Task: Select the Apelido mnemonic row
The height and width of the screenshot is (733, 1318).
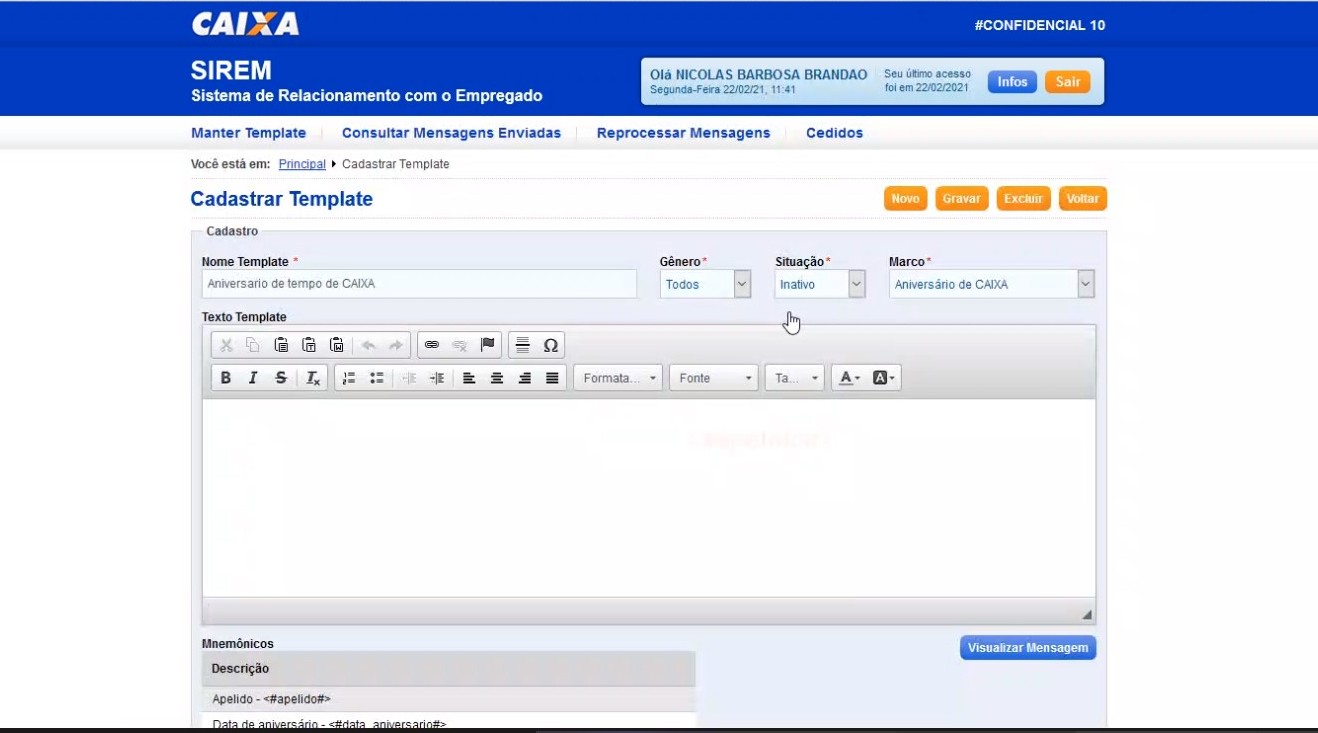Action: point(448,699)
